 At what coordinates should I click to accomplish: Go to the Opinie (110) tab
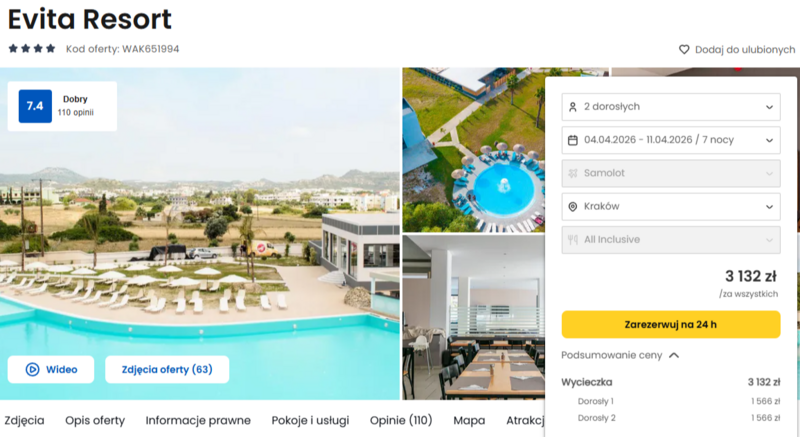(x=401, y=421)
